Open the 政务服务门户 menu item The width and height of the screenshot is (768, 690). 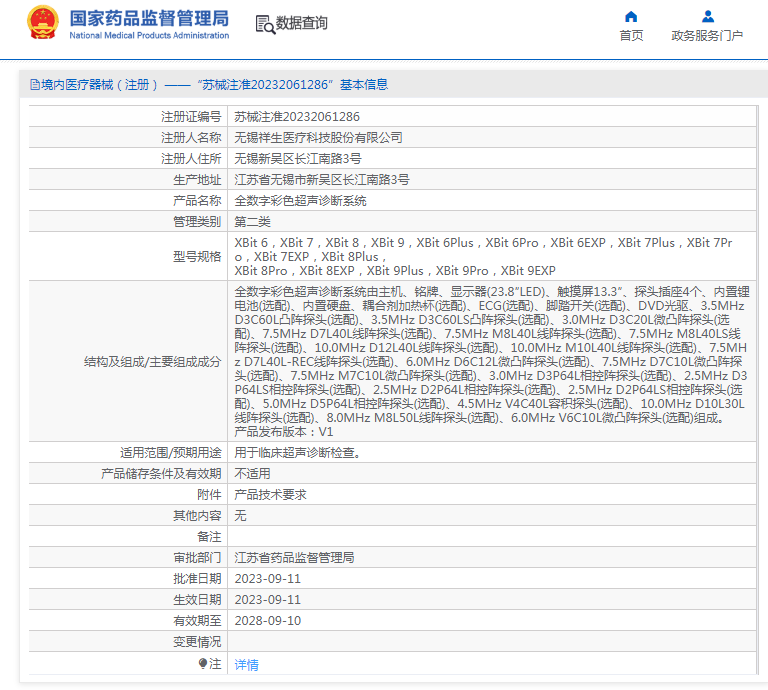pyautogui.click(x=707, y=36)
